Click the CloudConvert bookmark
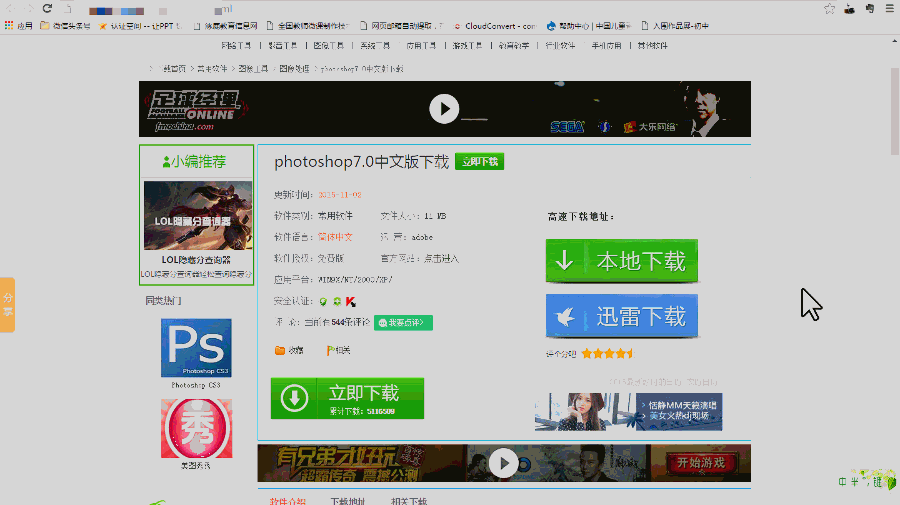Image resolution: width=900 pixels, height=505 pixels. tap(495, 26)
